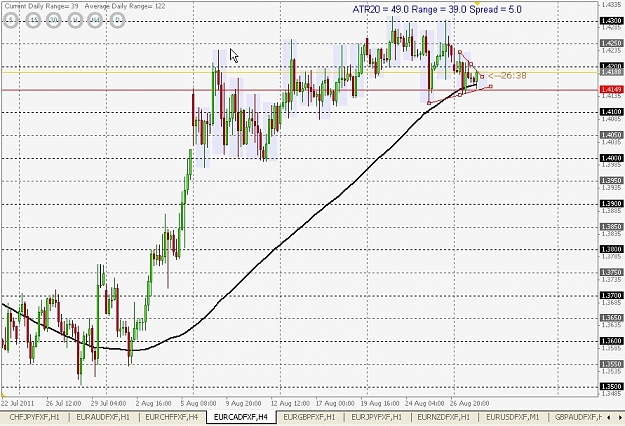Click the 1.3550 price scale label
This screenshot has width=625, height=426.
point(611,364)
